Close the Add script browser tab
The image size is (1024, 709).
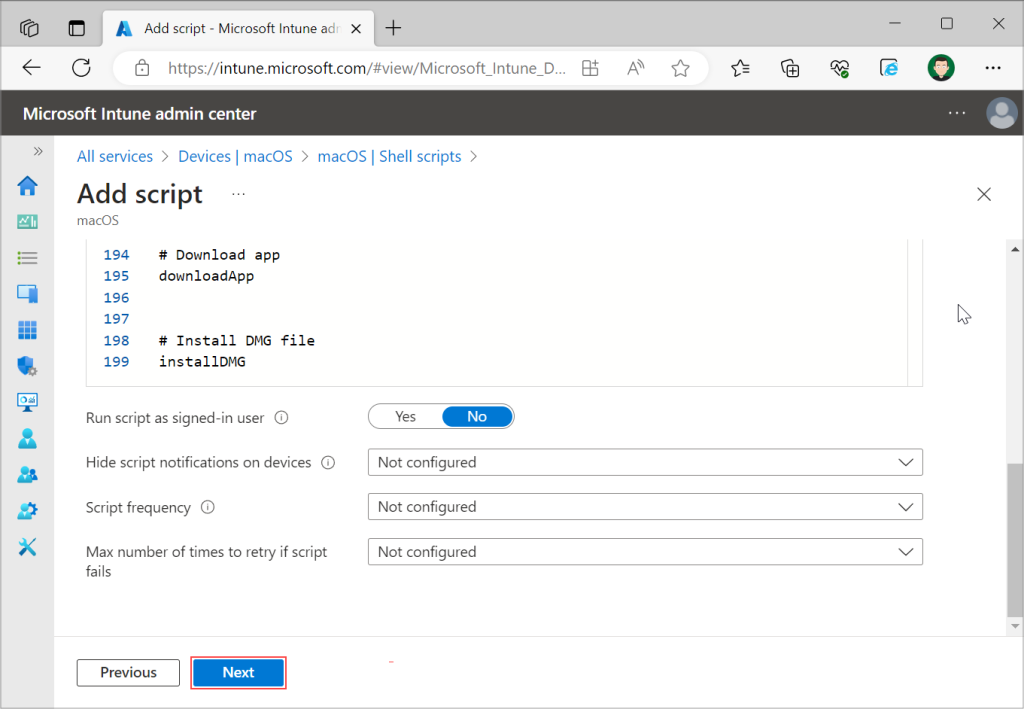click(356, 29)
